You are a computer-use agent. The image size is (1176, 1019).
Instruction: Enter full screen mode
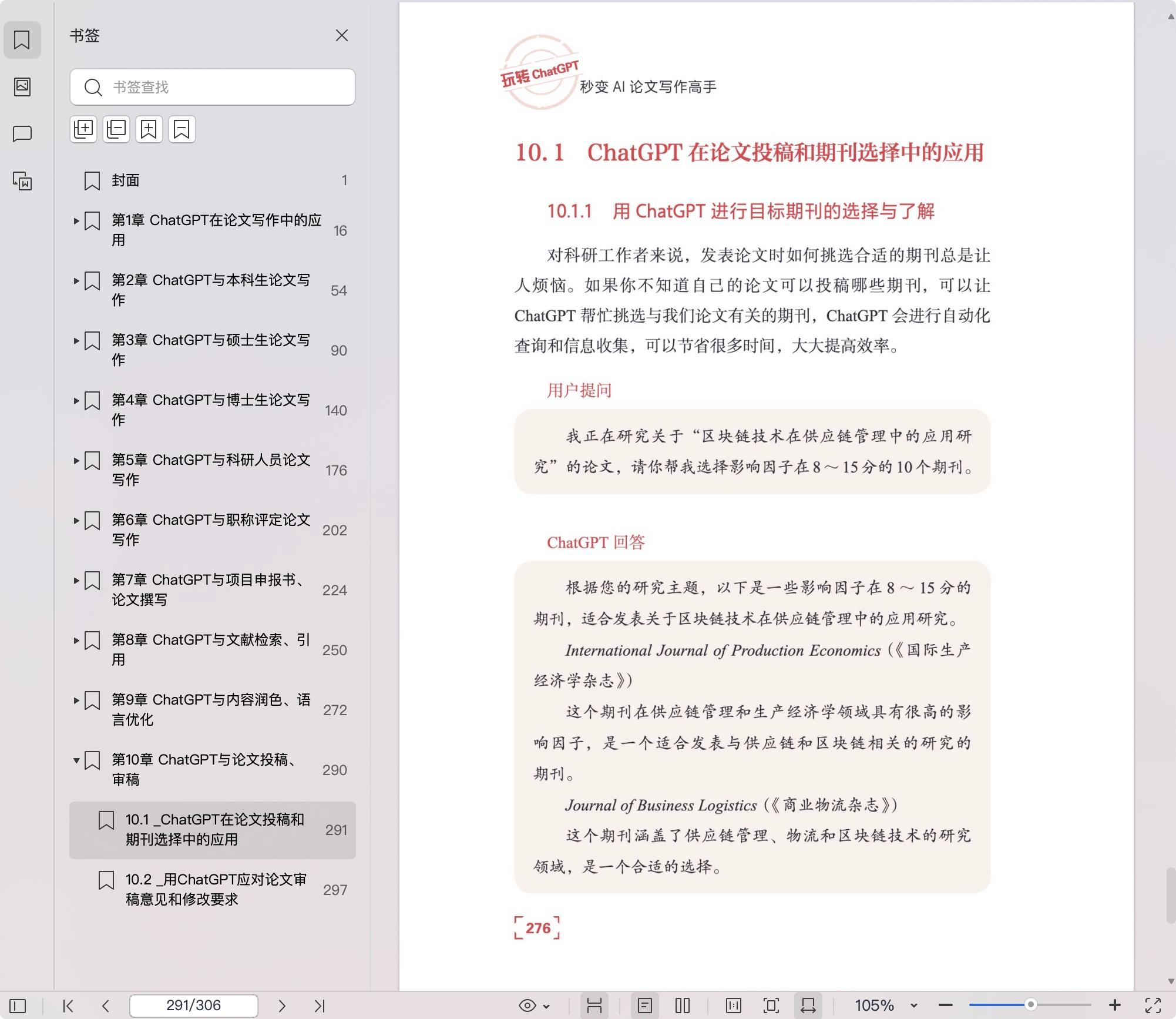pos(1153,1005)
